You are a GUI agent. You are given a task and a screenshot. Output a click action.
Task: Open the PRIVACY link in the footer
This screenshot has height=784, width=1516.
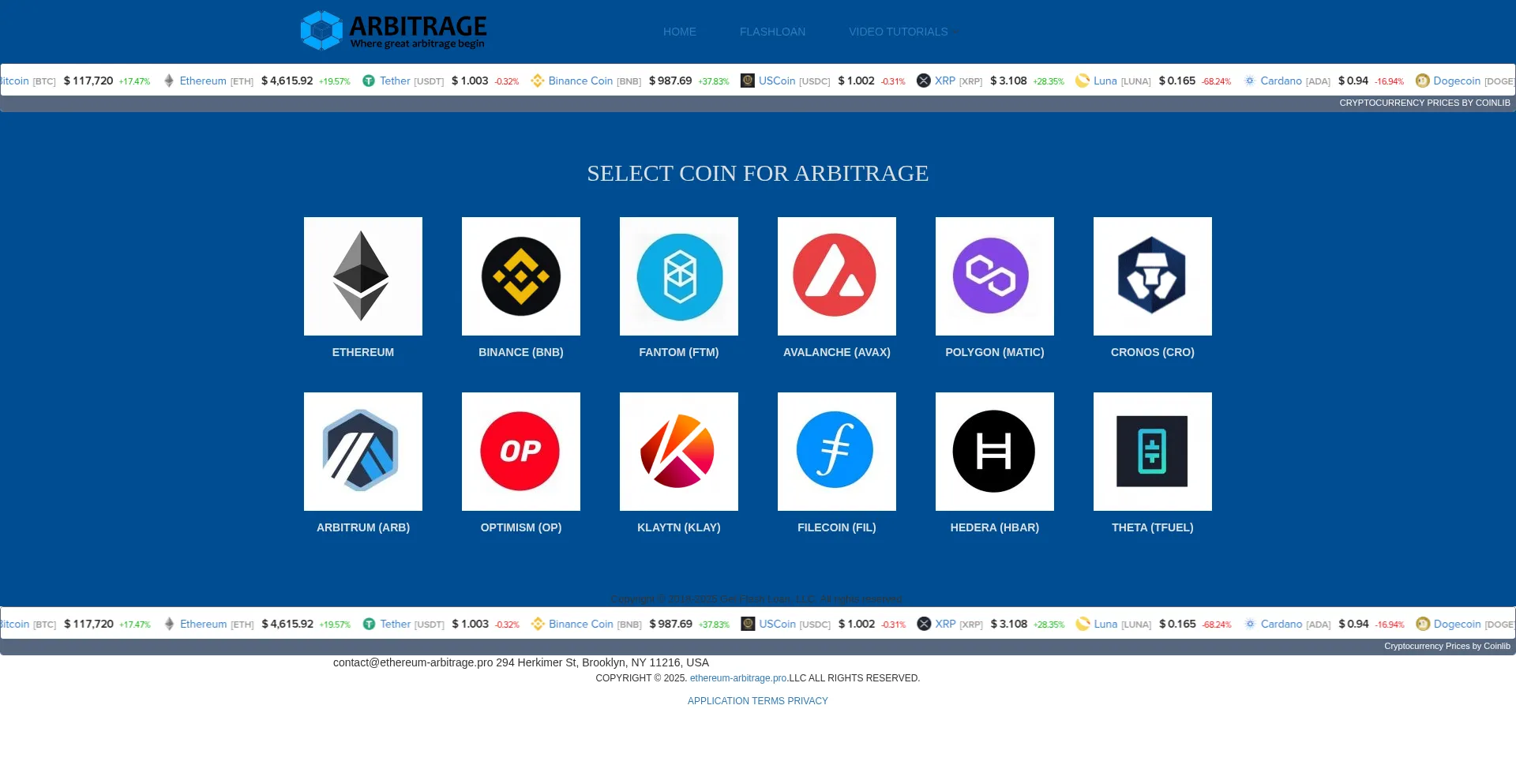point(808,700)
